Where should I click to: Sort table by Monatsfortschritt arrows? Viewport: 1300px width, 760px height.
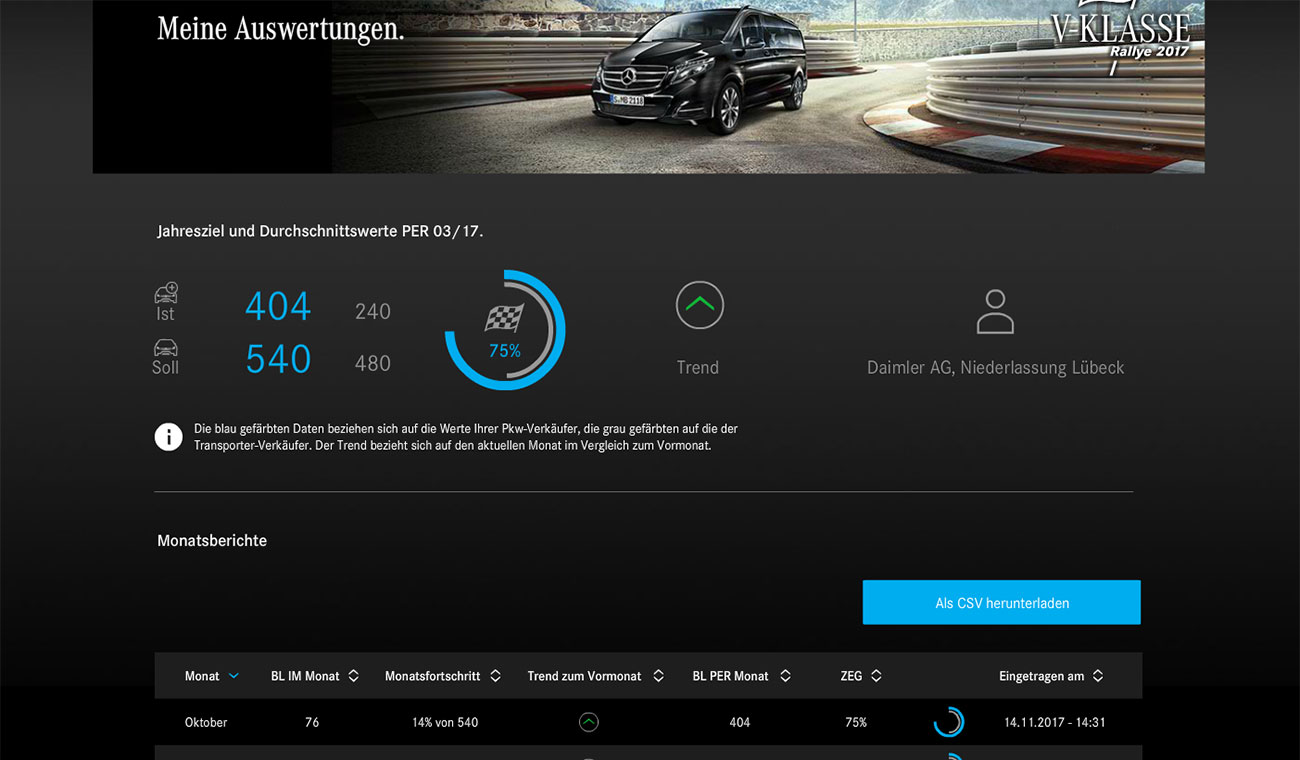click(495, 676)
